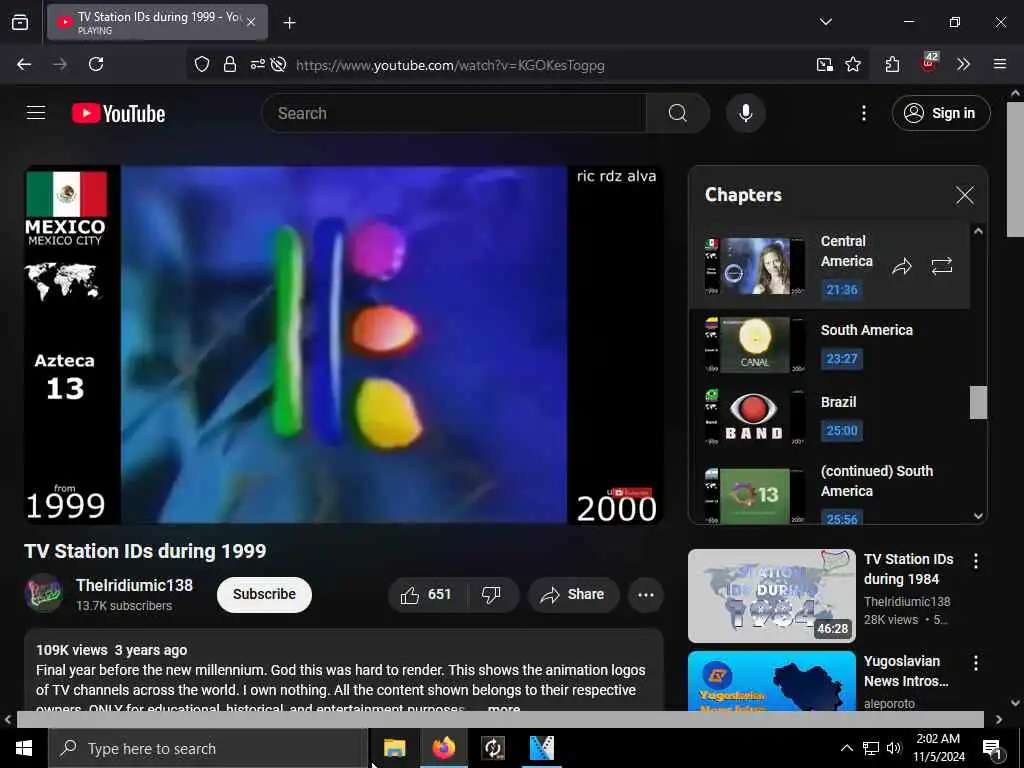
Task: Open the TheIridiumic138 channel avatar
Action: pyautogui.click(x=44, y=594)
